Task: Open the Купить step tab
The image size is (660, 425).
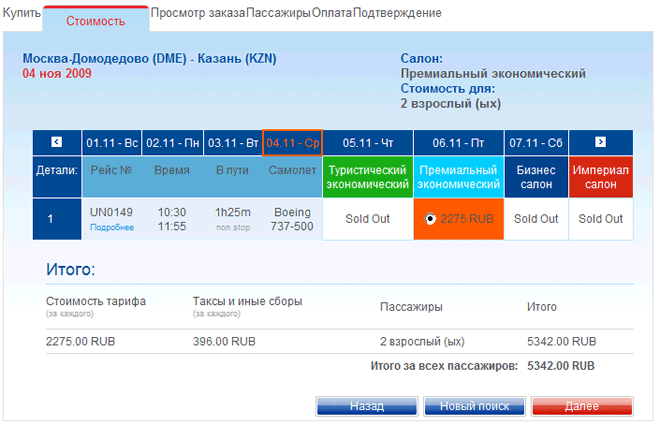Action: [21, 13]
